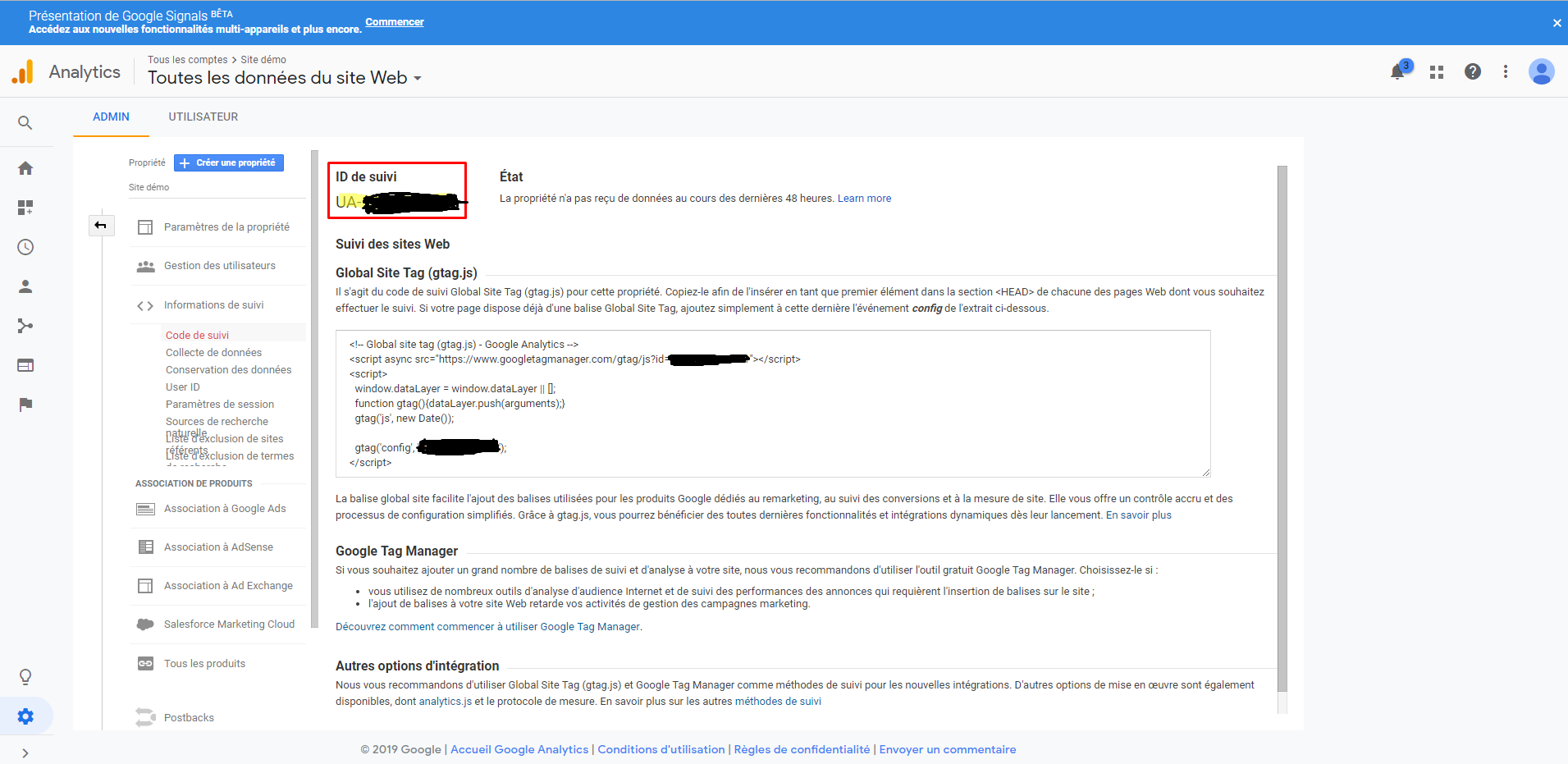Open the user account avatar
This screenshot has height=764, width=1568.
click(x=1542, y=71)
